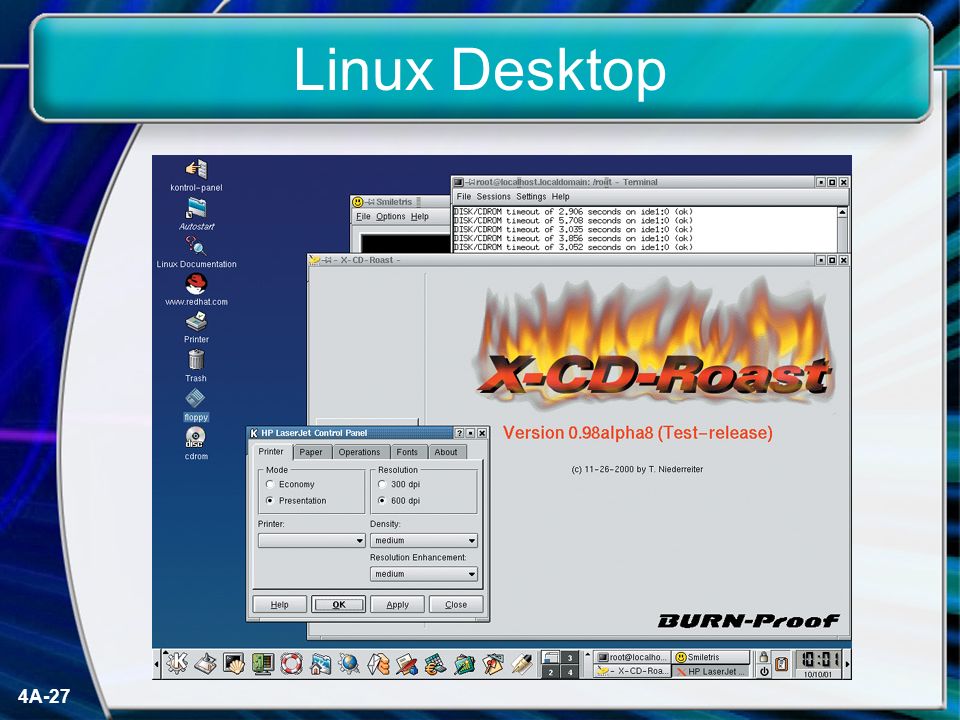Viewport: 960px width, 720px height.
Task: Click the show desktop panel icon
Action: tap(206, 664)
